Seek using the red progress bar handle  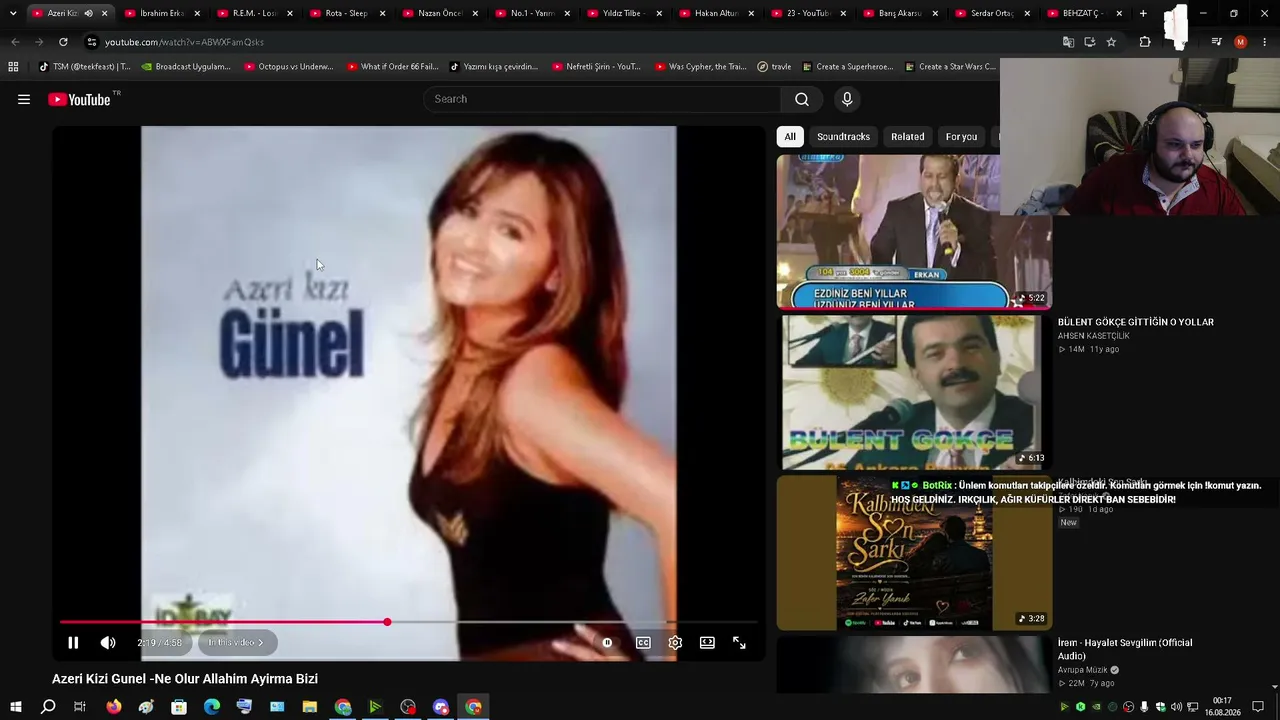[x=387, y=622]
